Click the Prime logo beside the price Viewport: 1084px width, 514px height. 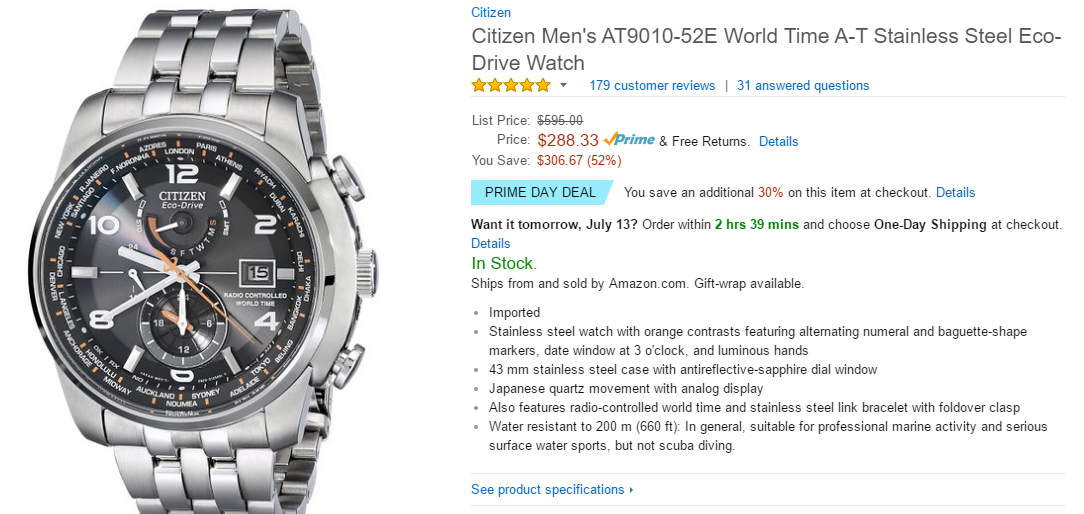(629, 140)
